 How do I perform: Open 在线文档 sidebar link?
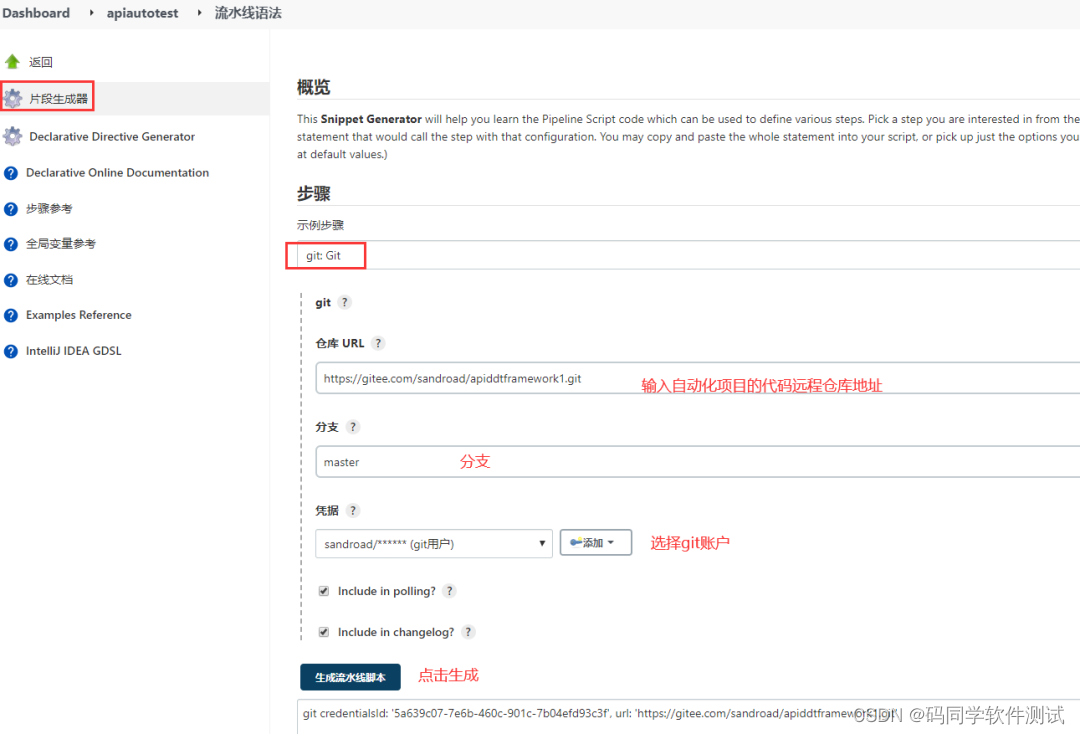pyautogui.click(x=49, y=280)
